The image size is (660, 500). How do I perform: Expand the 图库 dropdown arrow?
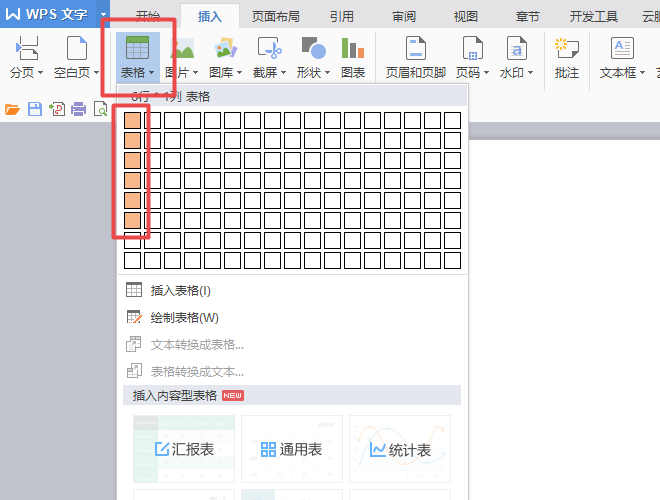click(239, 73)
